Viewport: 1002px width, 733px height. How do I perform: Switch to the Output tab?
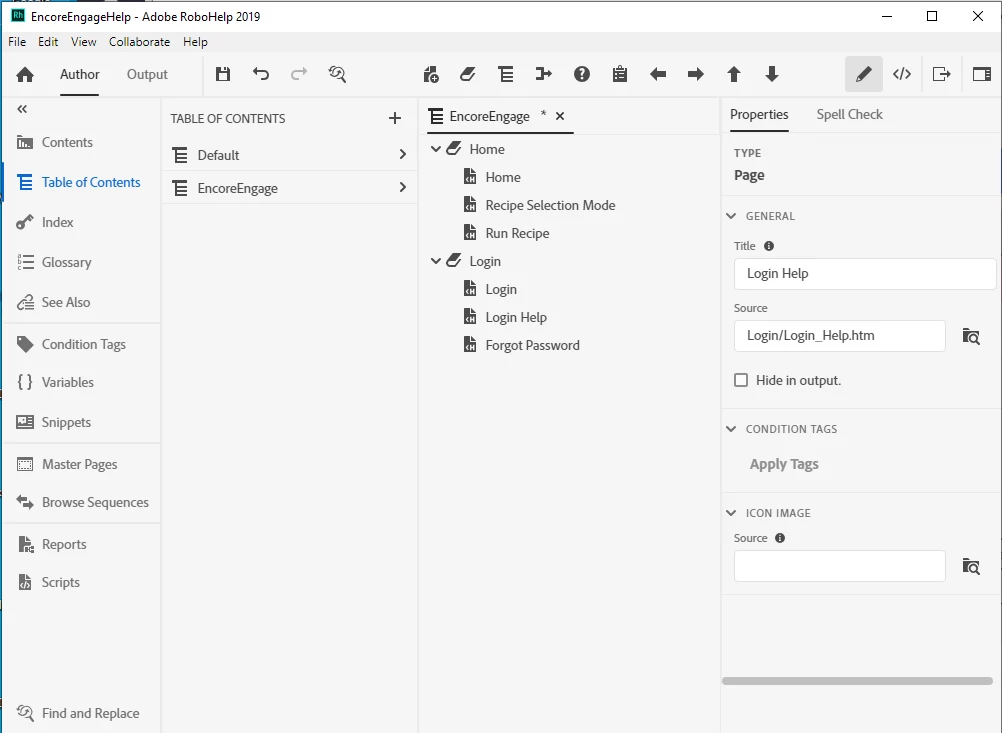pyautogui.click(x=147, y=74)
